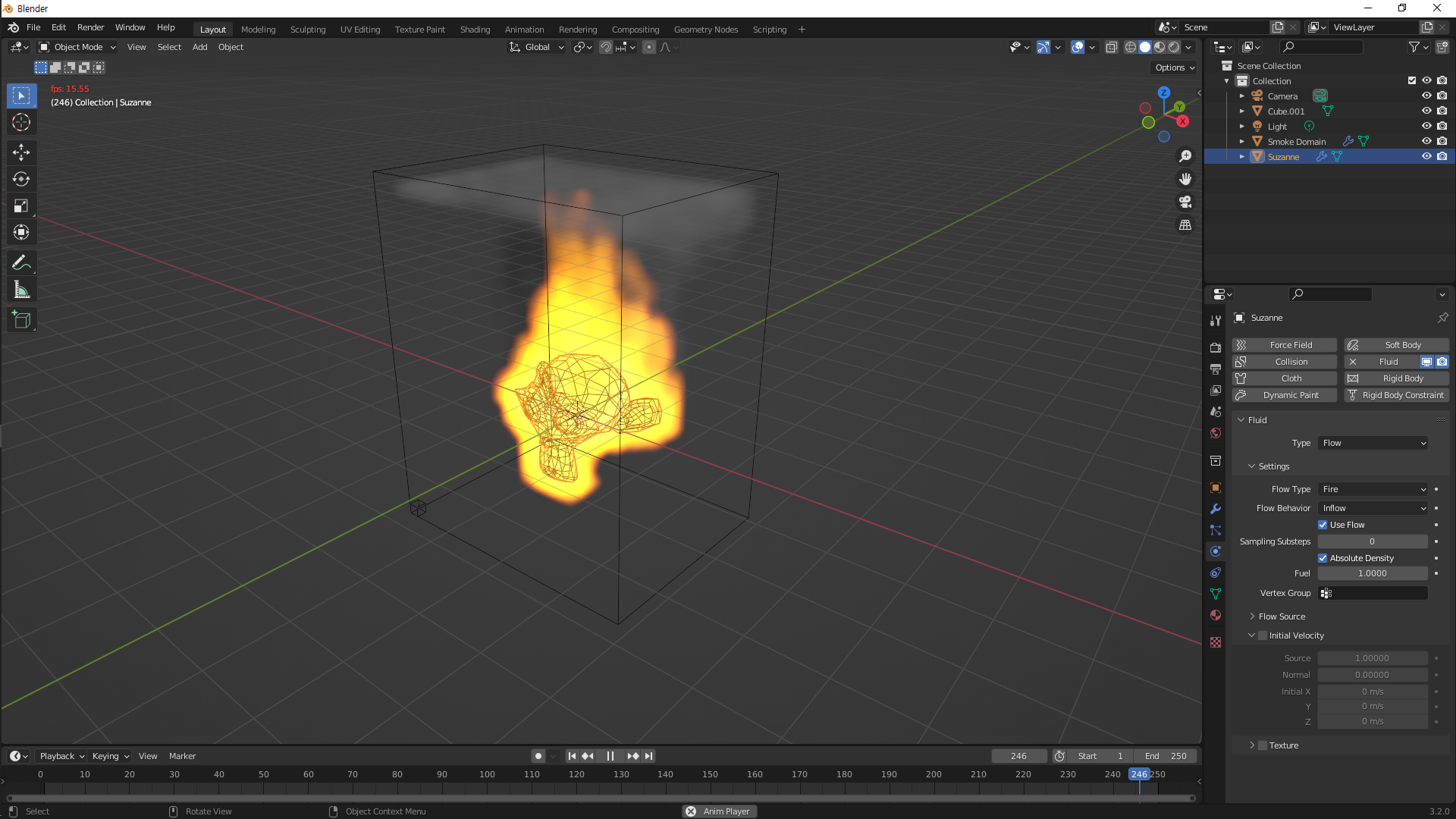
Task: Click the Rigid Body physics button
Action: tap(1396, 378)
